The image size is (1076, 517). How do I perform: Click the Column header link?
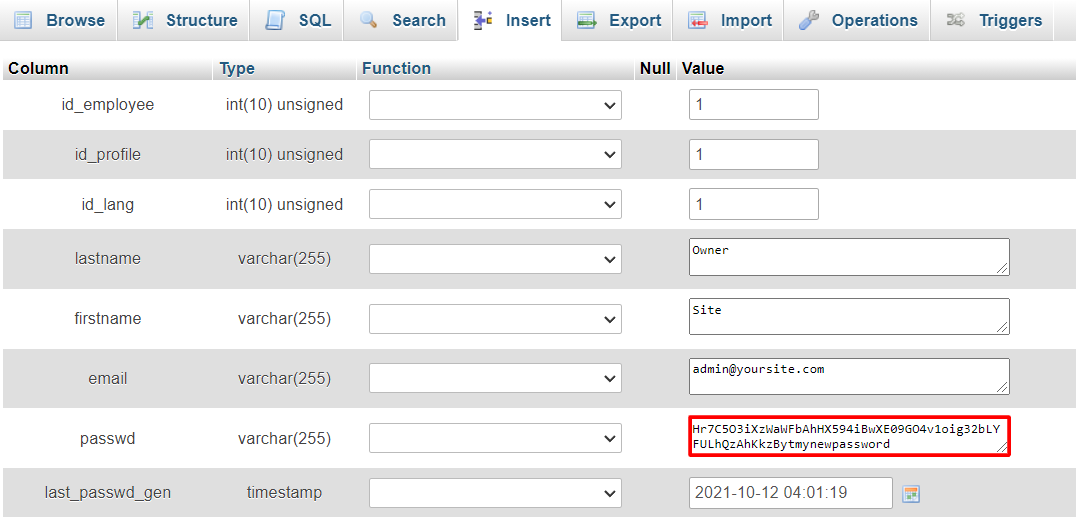click(x=38, y=68)
